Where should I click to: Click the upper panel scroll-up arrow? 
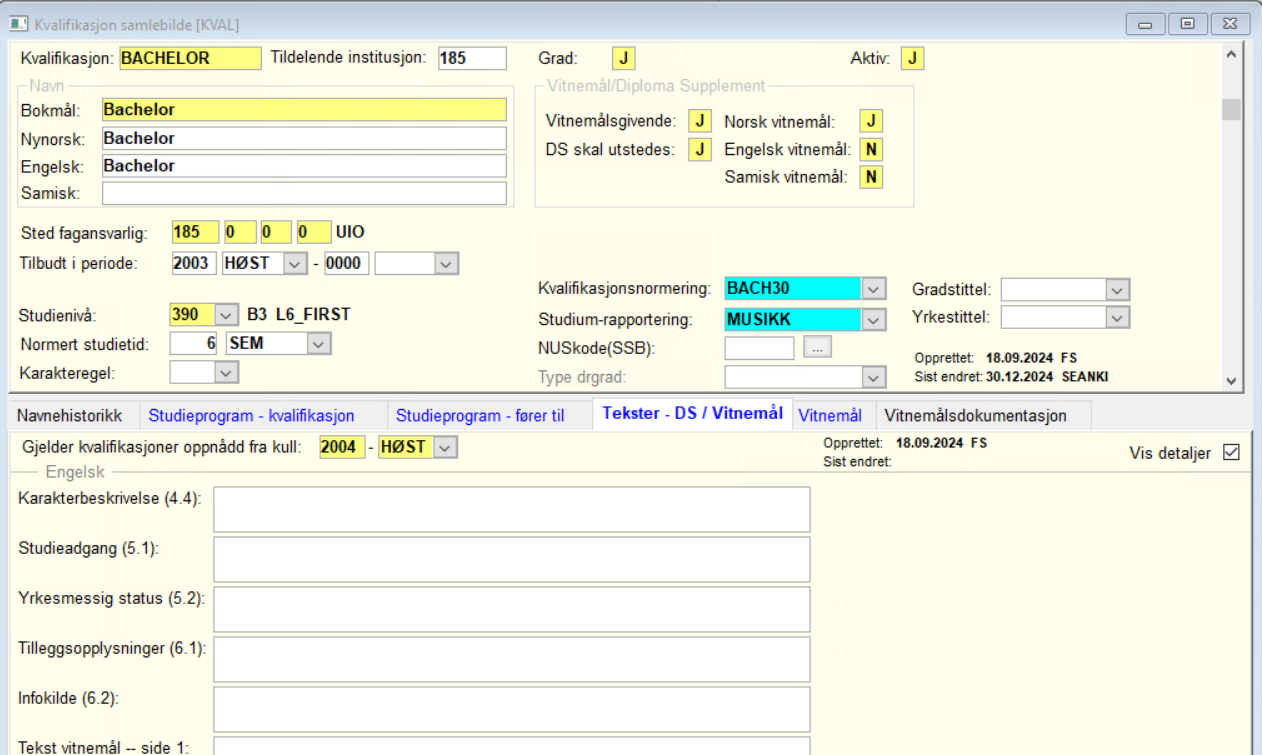(x=1231, y=54)
